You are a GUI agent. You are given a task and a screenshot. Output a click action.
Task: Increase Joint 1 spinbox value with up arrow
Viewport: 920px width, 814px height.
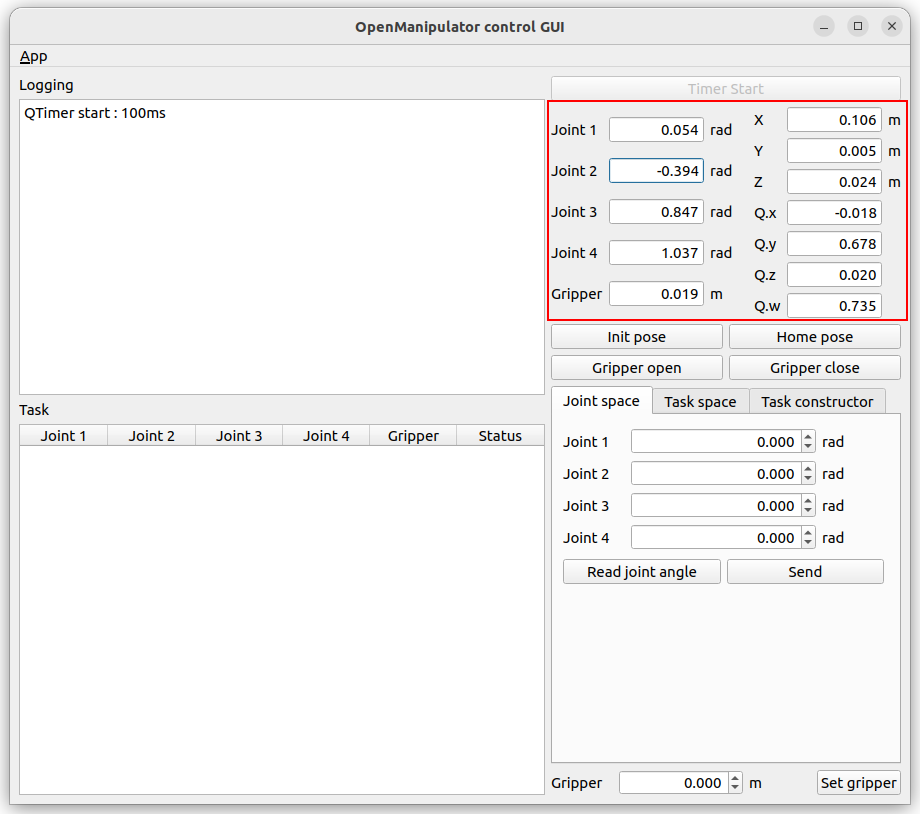[x=808, y=437]
